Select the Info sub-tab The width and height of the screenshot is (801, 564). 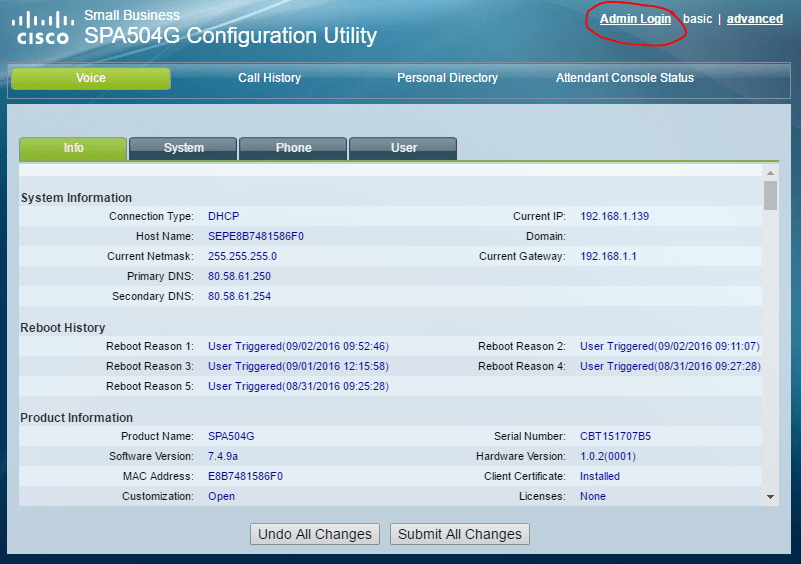73,148
